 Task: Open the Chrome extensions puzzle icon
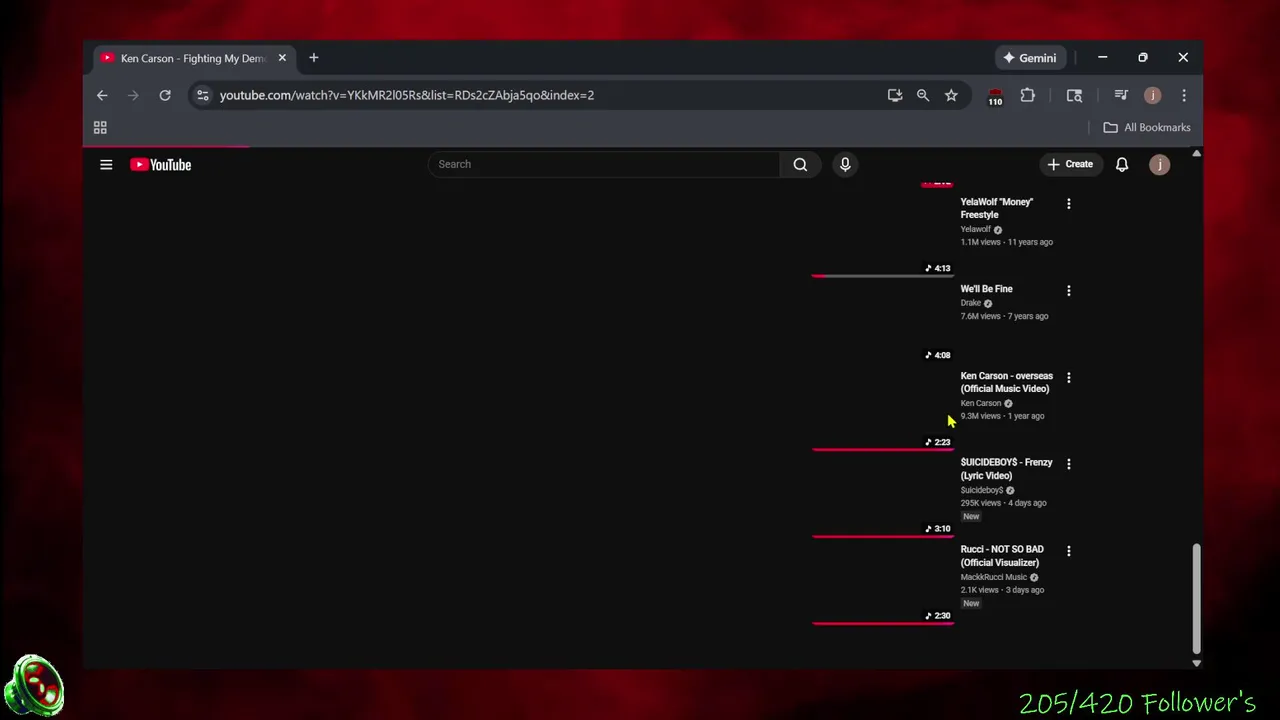point(1028,95)
